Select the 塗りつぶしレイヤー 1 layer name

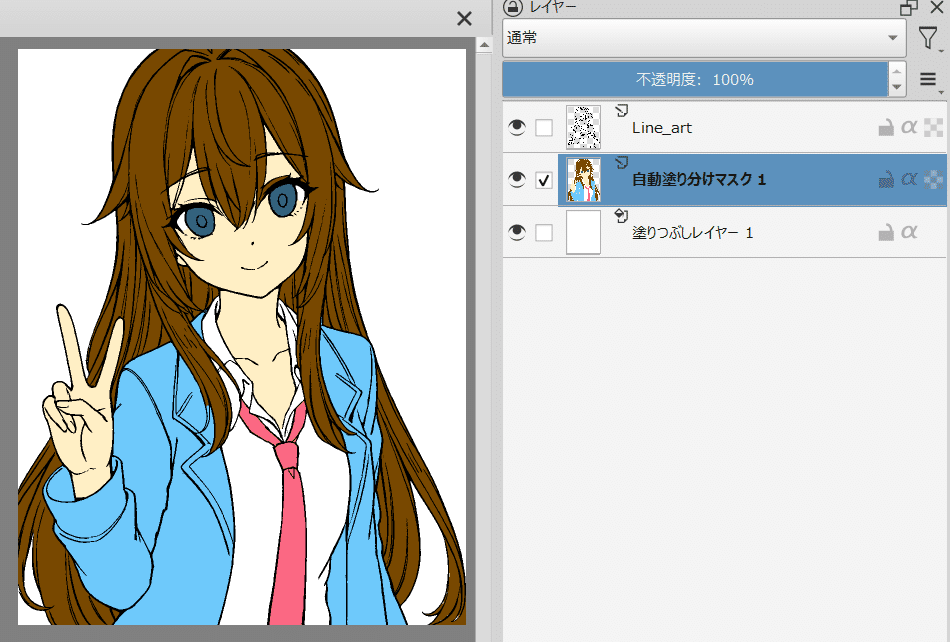(x=693, y=233)
